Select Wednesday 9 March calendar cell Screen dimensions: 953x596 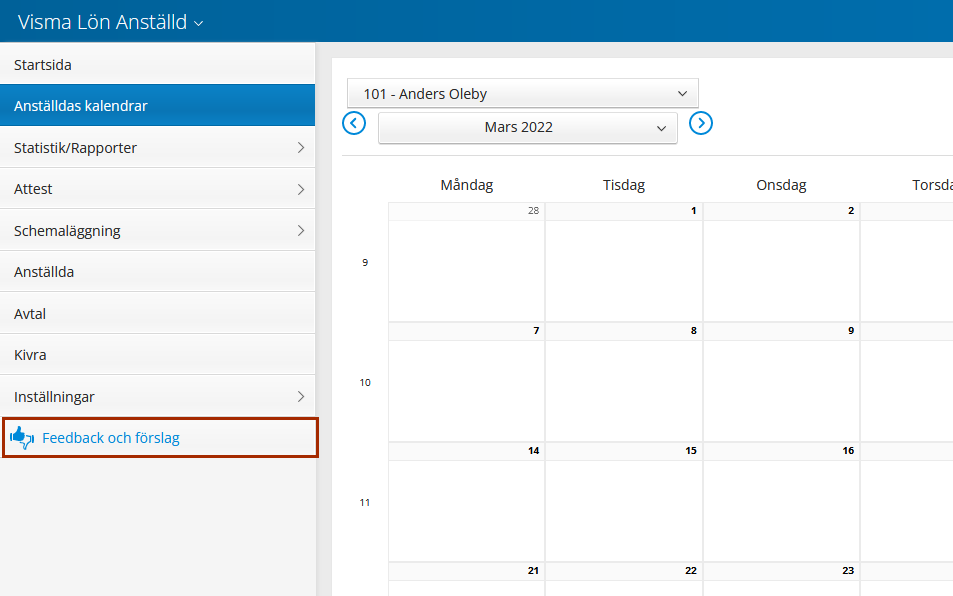782,382
